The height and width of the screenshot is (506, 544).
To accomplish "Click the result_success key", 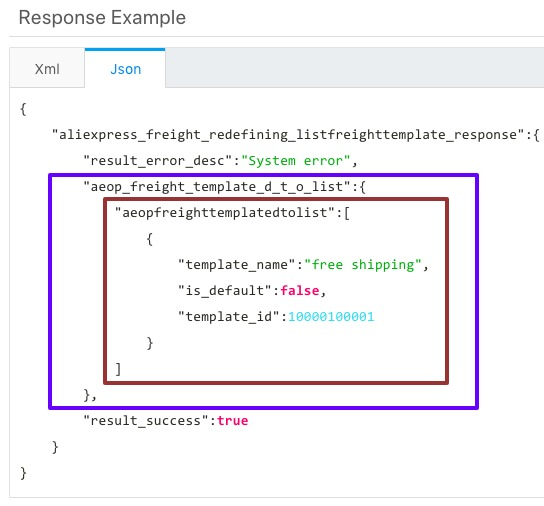I will [x=146, y=421].
